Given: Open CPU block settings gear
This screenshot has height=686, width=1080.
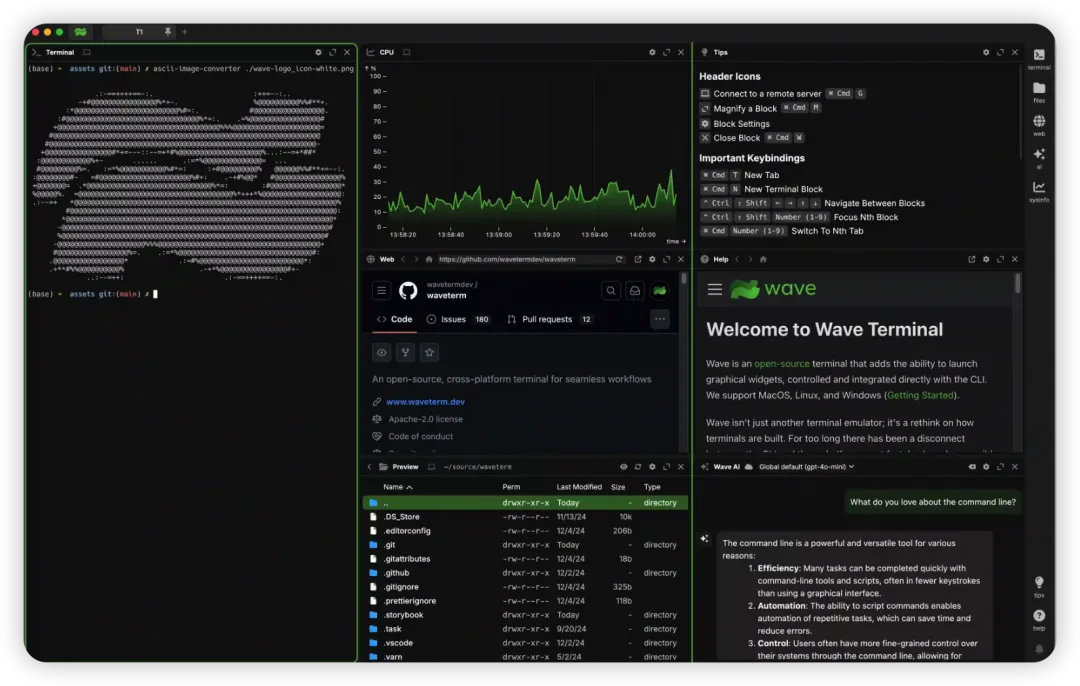Looking at the screenshot, I should pyautogui.click(x=652, y=52).
